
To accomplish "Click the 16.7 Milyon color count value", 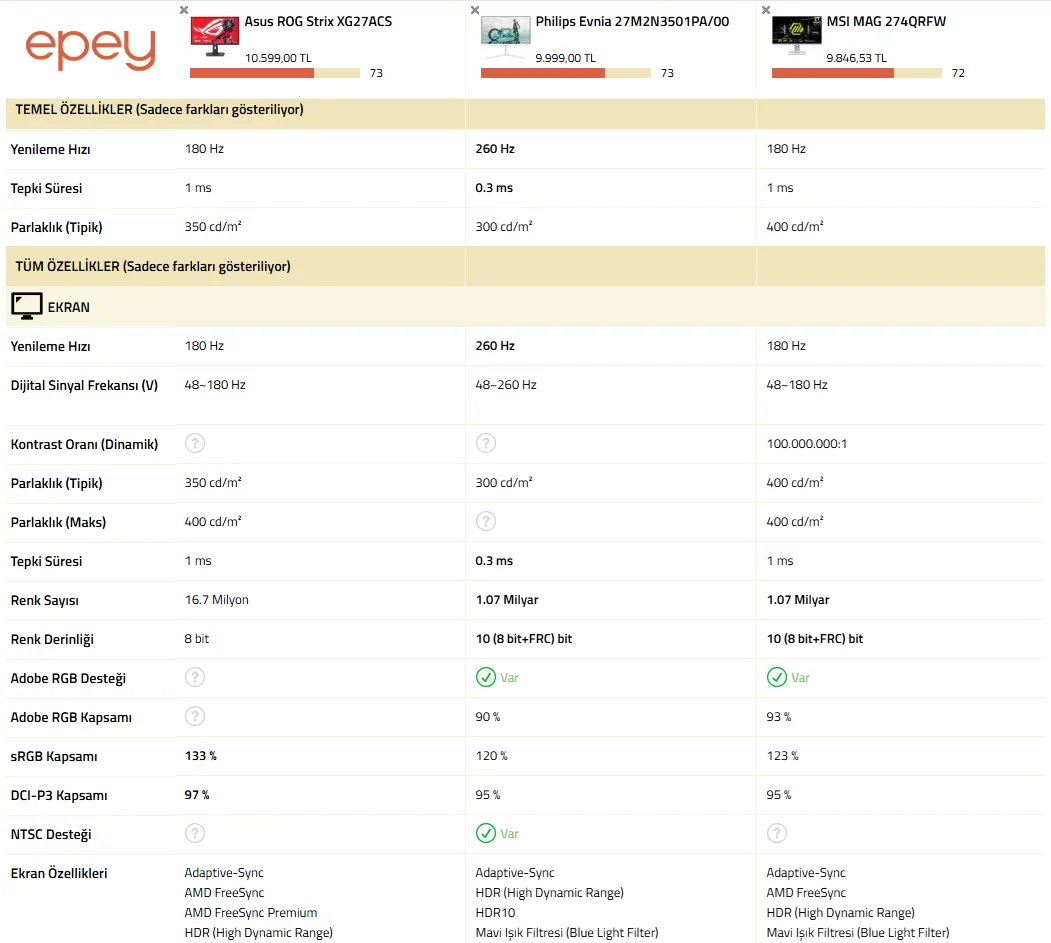I will coord(217,600).
